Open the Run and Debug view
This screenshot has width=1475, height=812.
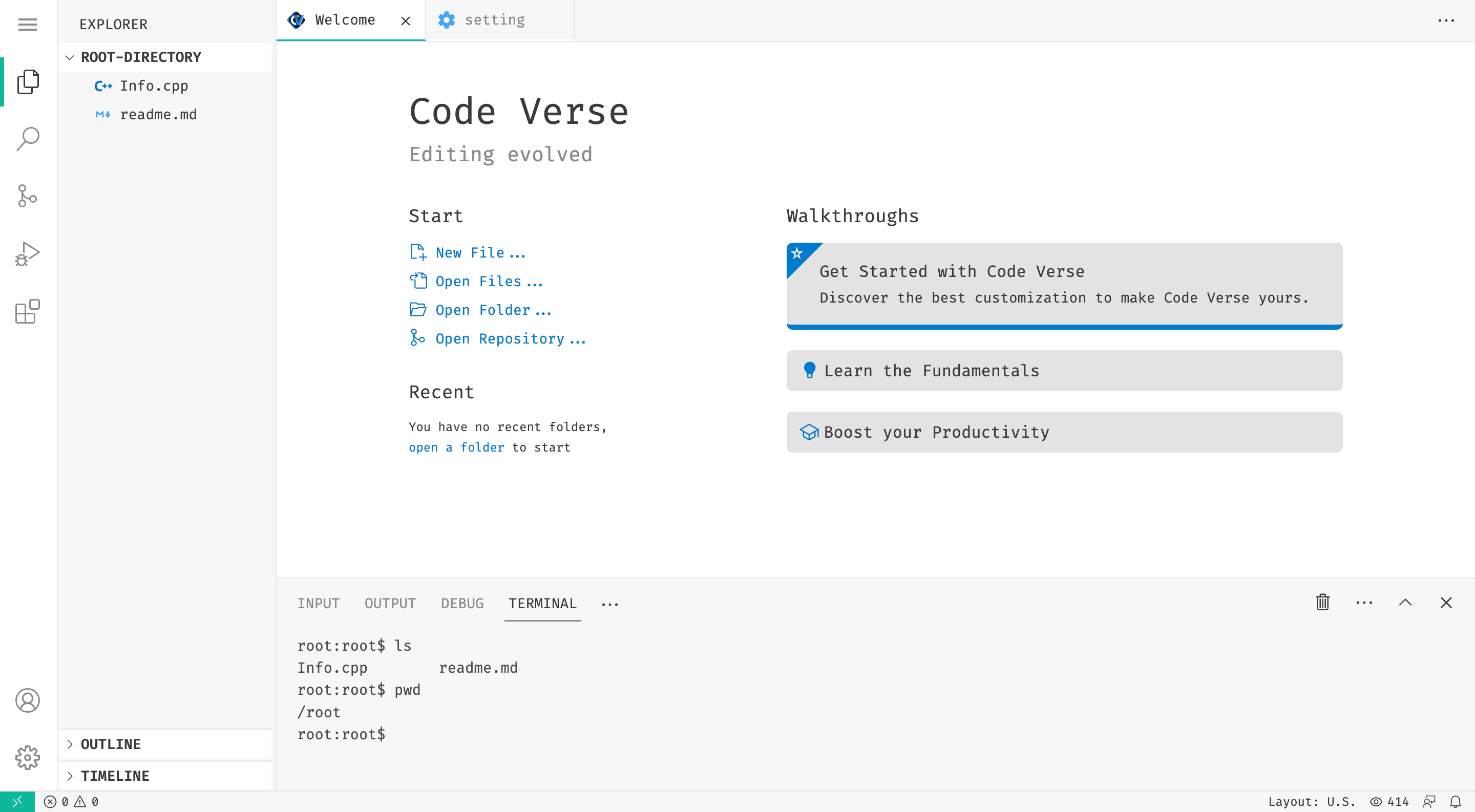pos(28,253)
